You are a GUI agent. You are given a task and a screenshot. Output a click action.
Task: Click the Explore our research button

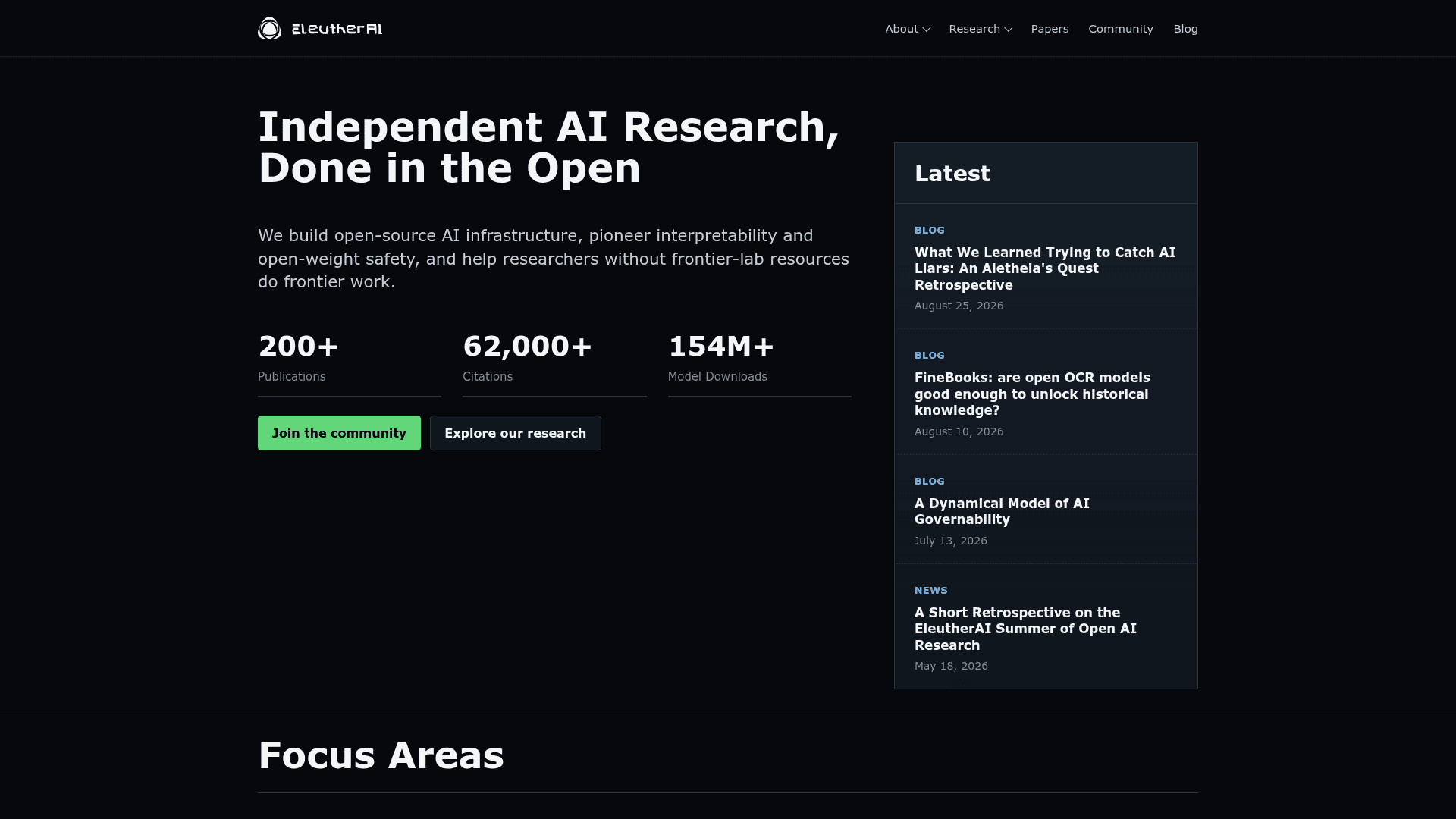point(515,433)
